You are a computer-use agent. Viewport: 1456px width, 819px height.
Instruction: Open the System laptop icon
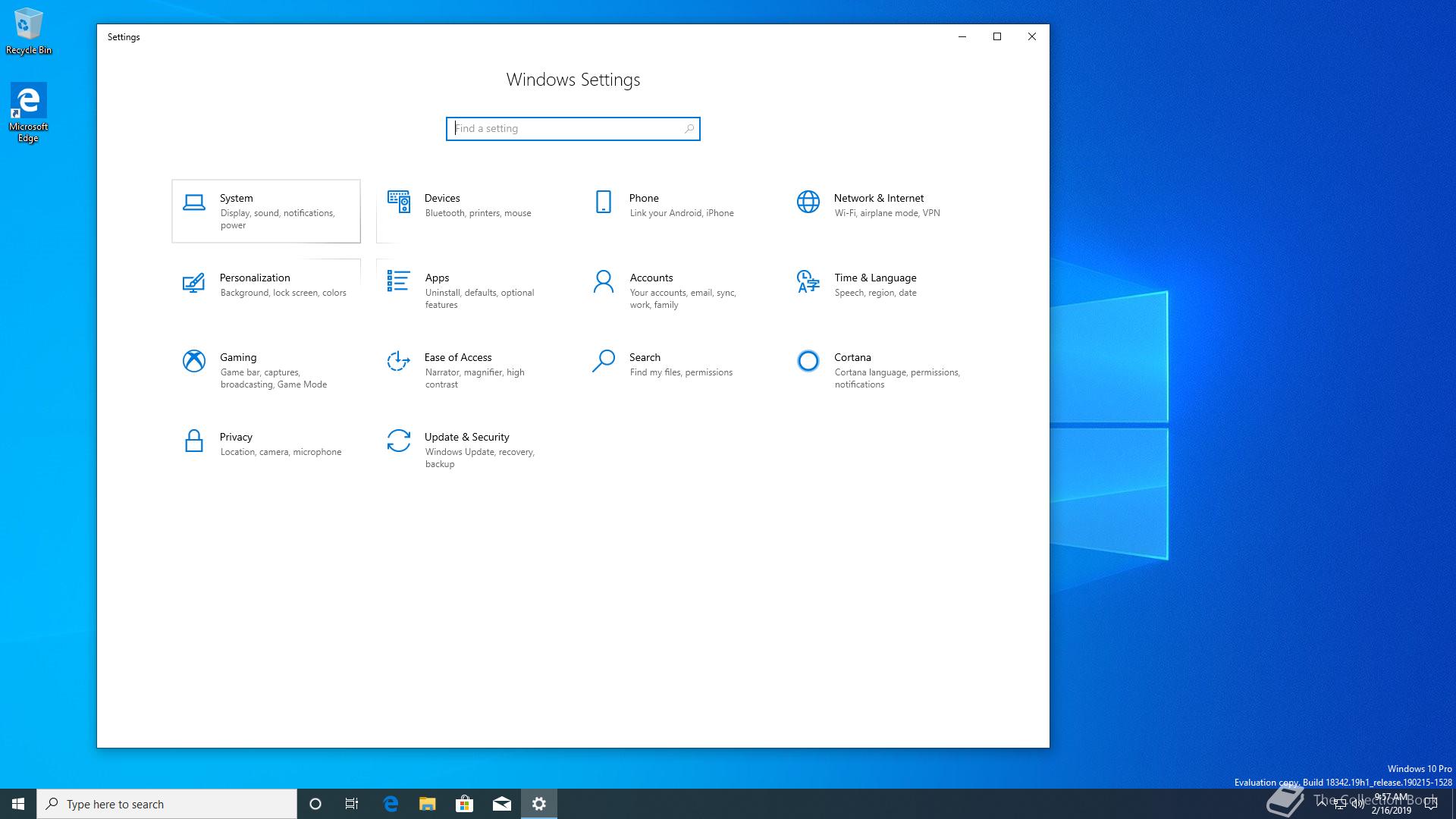point(194,202)
